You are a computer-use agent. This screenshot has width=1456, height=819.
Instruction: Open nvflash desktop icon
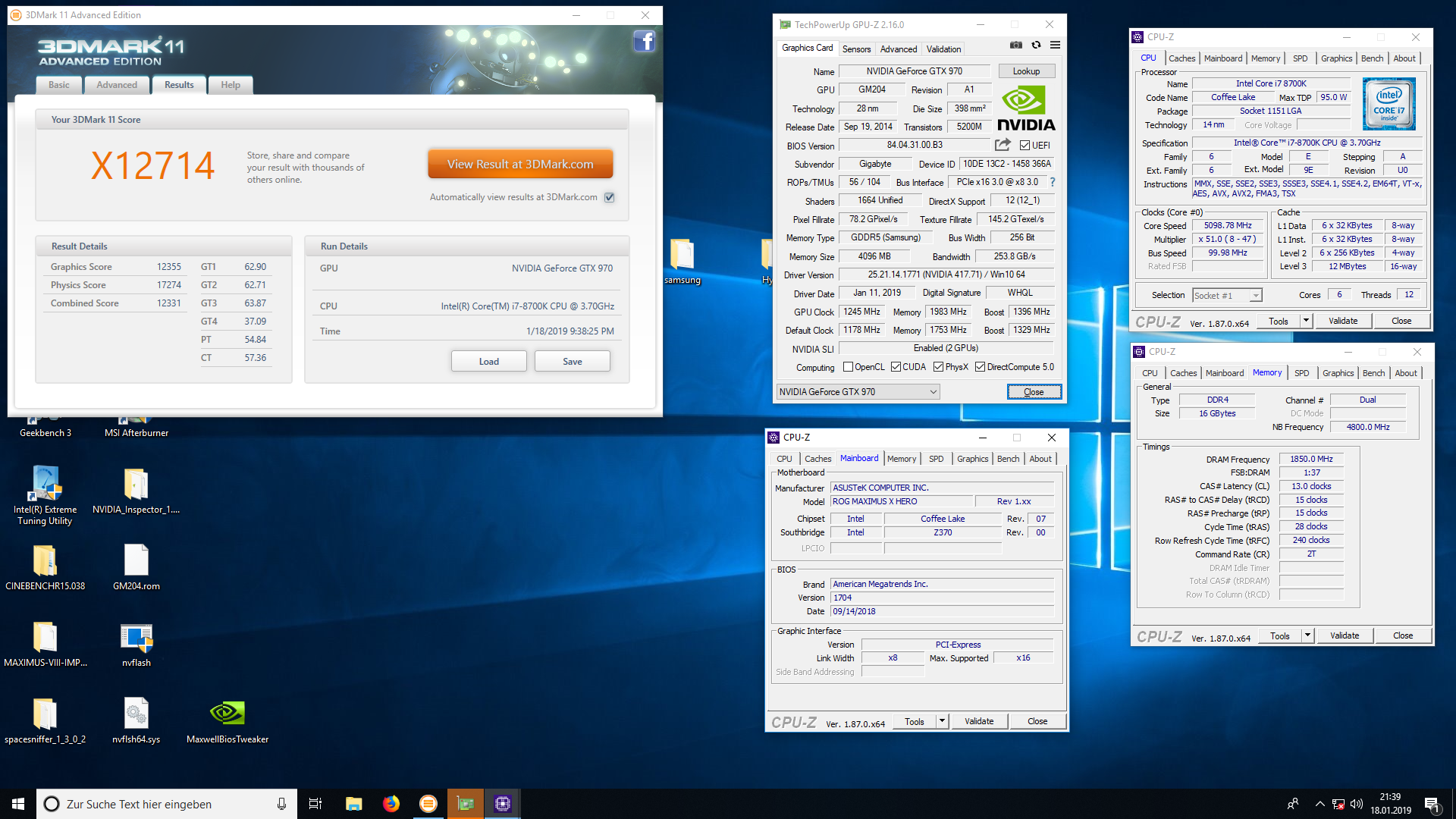(136, 644)
